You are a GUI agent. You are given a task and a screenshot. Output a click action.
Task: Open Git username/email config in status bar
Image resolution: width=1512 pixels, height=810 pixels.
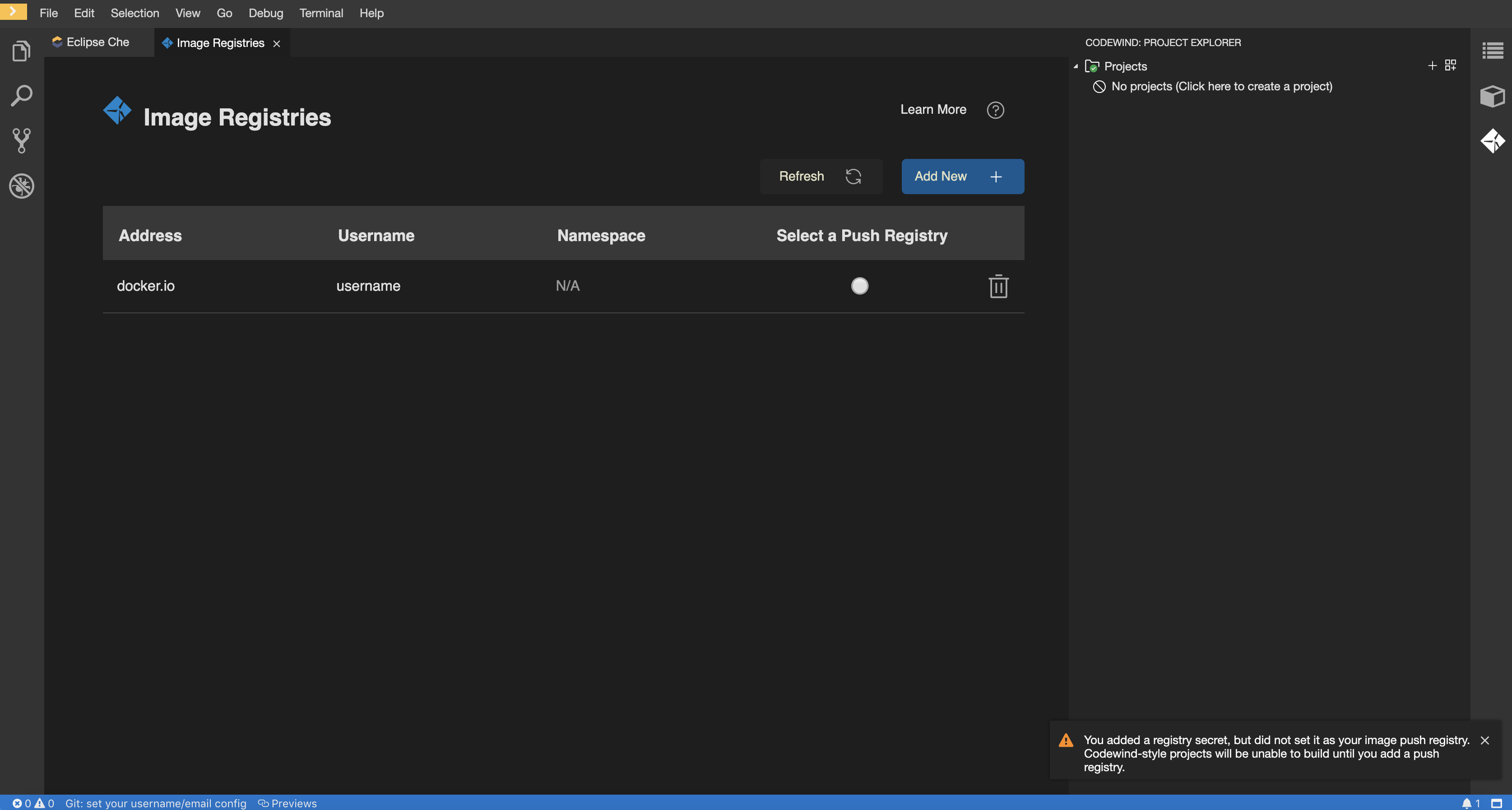click(157, 803)
